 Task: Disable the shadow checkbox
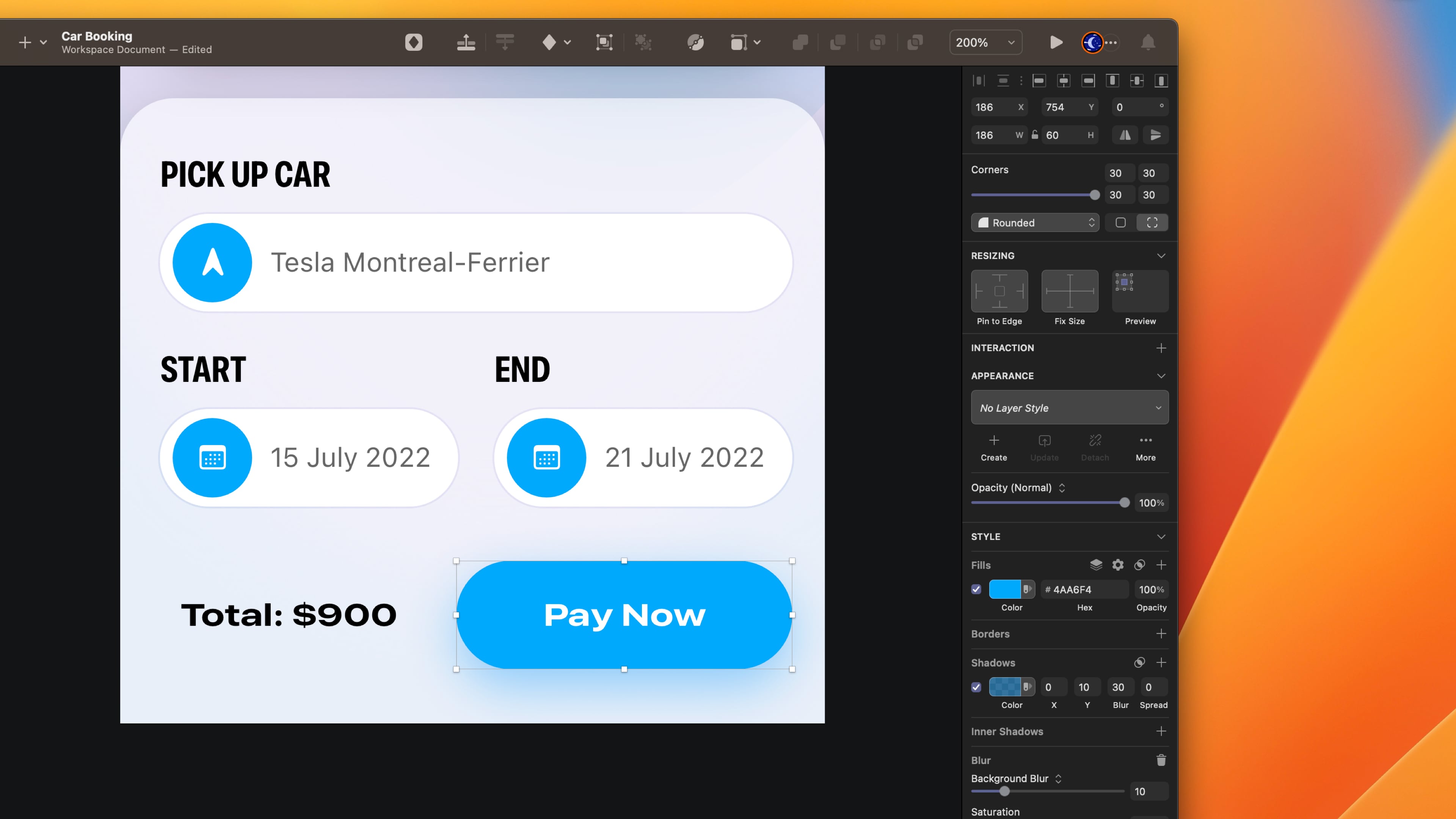(x=976, y=687)
